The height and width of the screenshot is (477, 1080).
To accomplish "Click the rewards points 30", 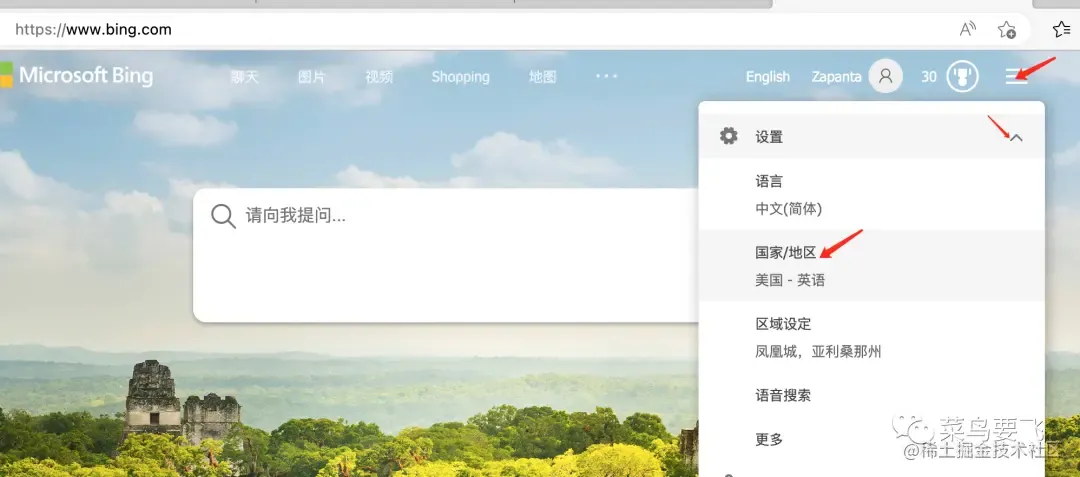I will coord(929,77).
